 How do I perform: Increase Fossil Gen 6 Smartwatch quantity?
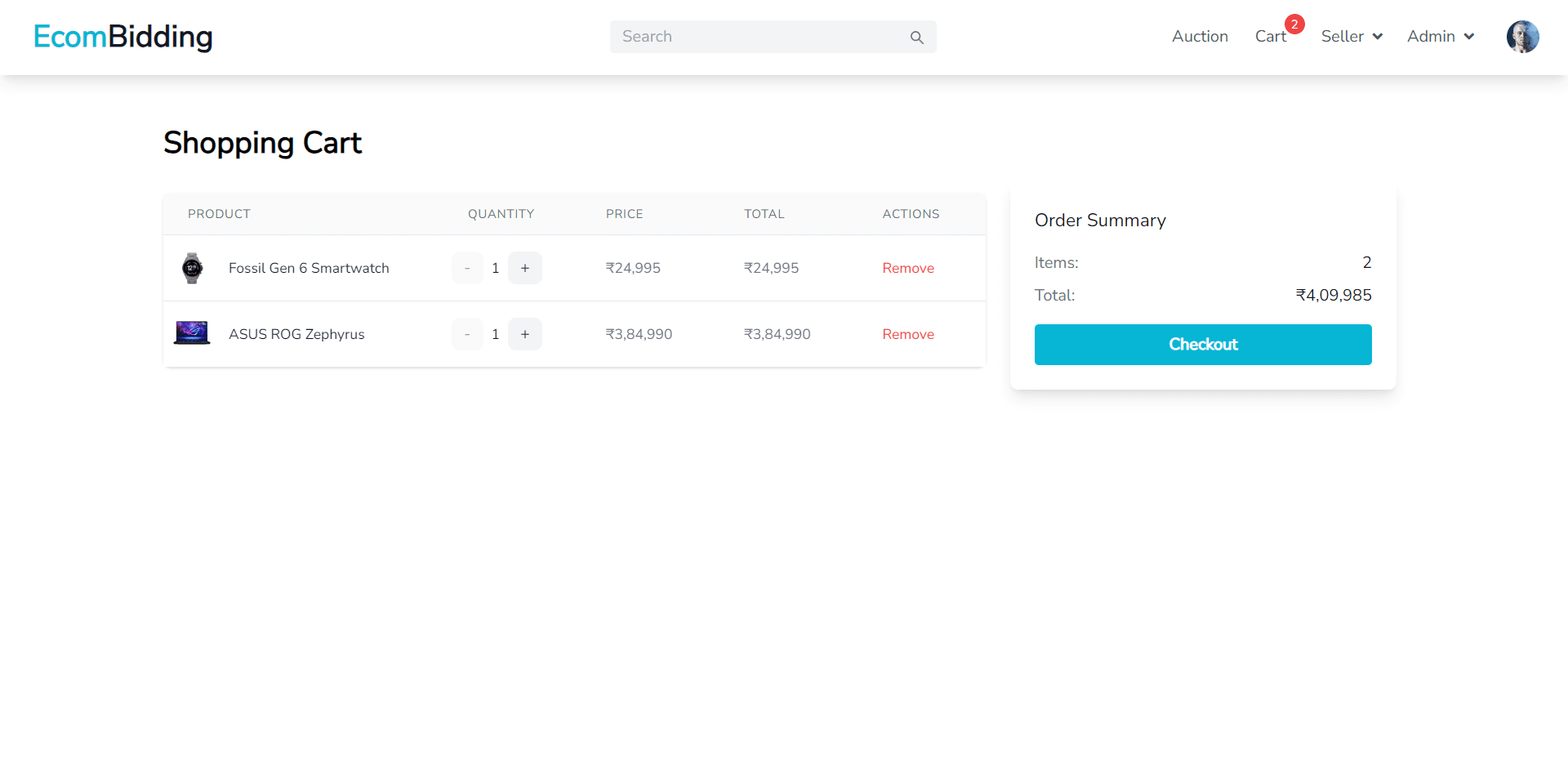tap(525, 268)
